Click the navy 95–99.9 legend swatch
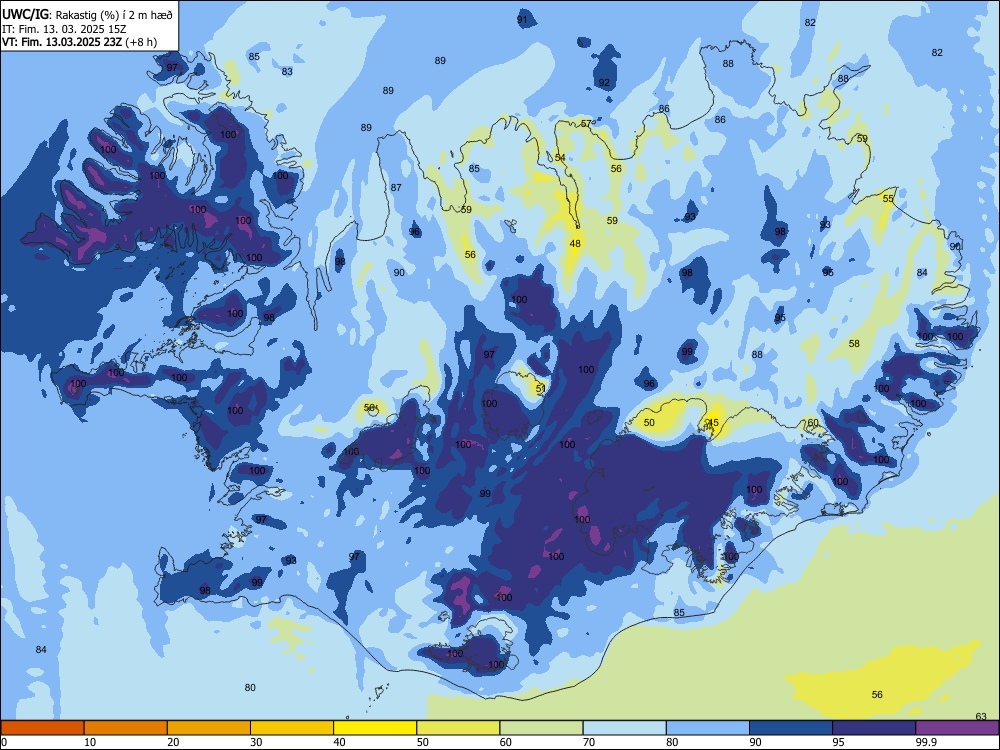The height and width of the screenshot is (750, 1000). (874, 728)
